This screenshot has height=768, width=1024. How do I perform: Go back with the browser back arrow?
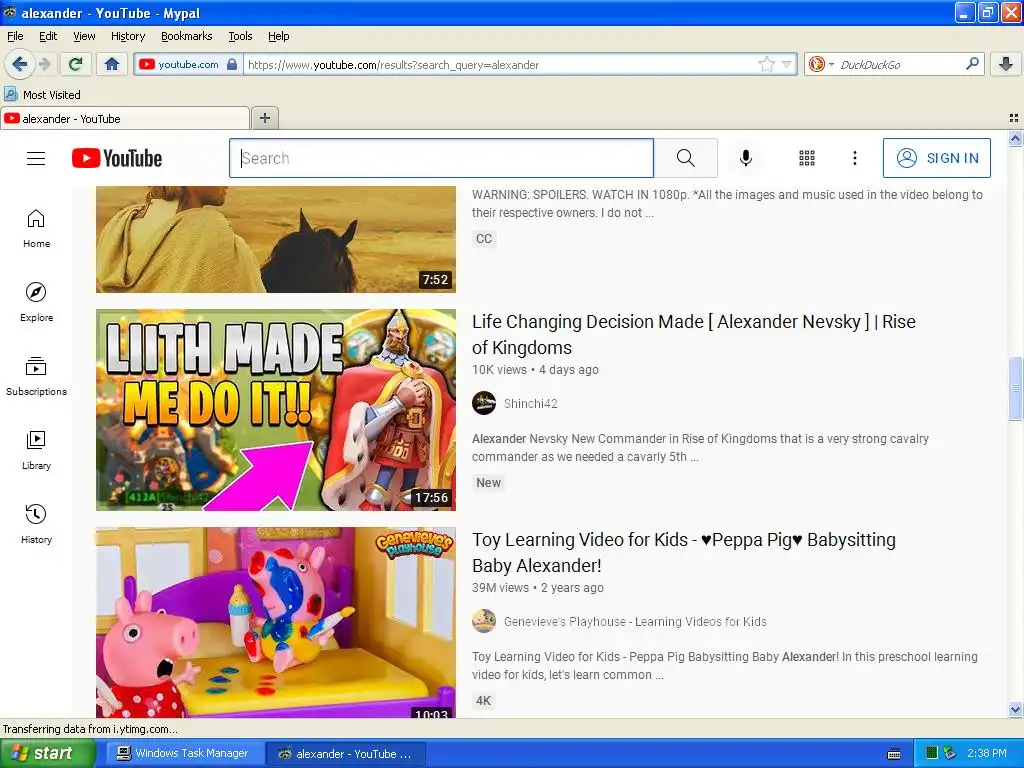20,64
